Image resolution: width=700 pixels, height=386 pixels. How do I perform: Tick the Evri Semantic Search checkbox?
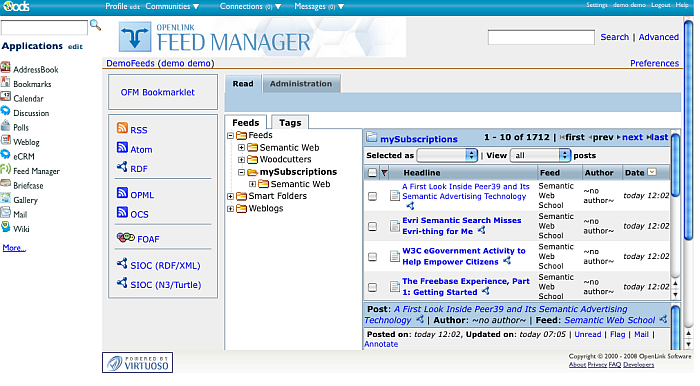[372, 226]
